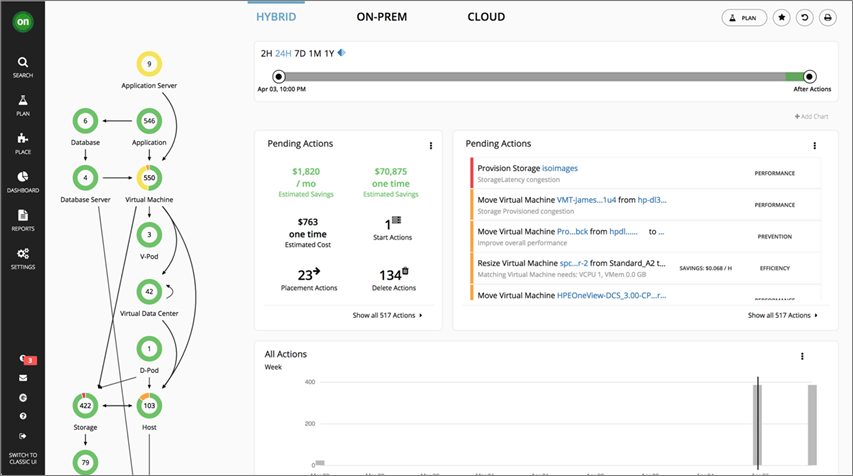853x476 pixels.
Task: Select the Application Server node 9
Action: tap(149, 64)
